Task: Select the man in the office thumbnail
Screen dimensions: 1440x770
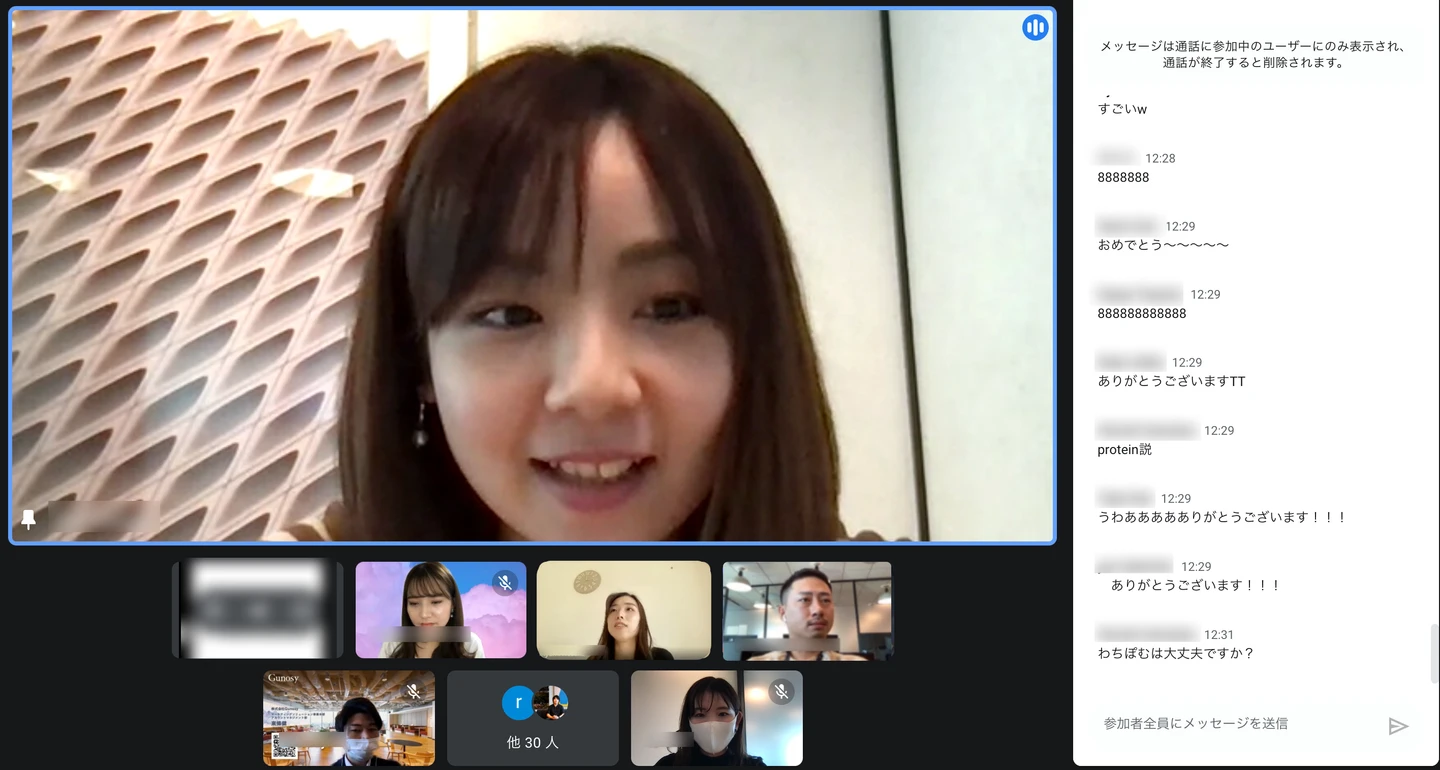Action: tap(807, 609)
